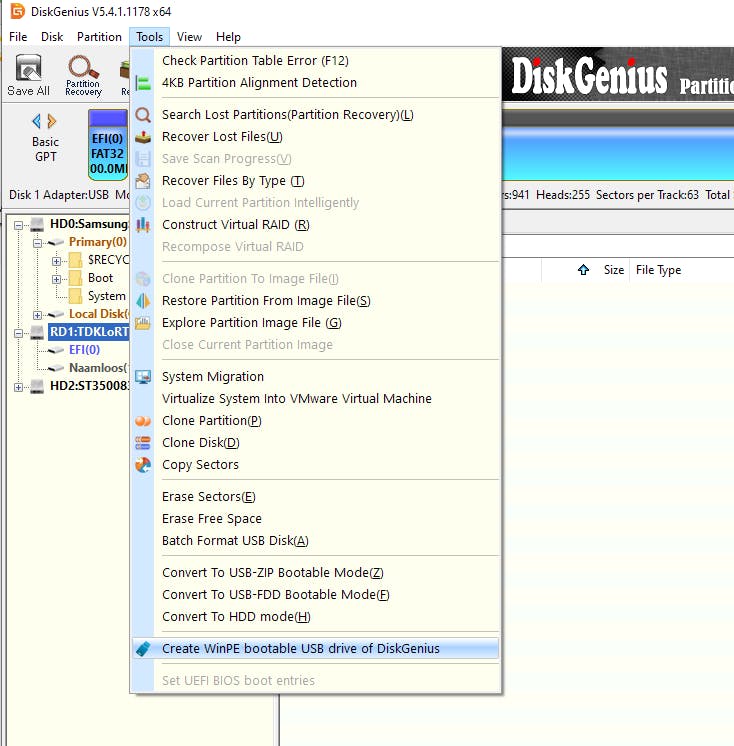
Task: Expand the $RECYC folder node
Action: [56, 261]
